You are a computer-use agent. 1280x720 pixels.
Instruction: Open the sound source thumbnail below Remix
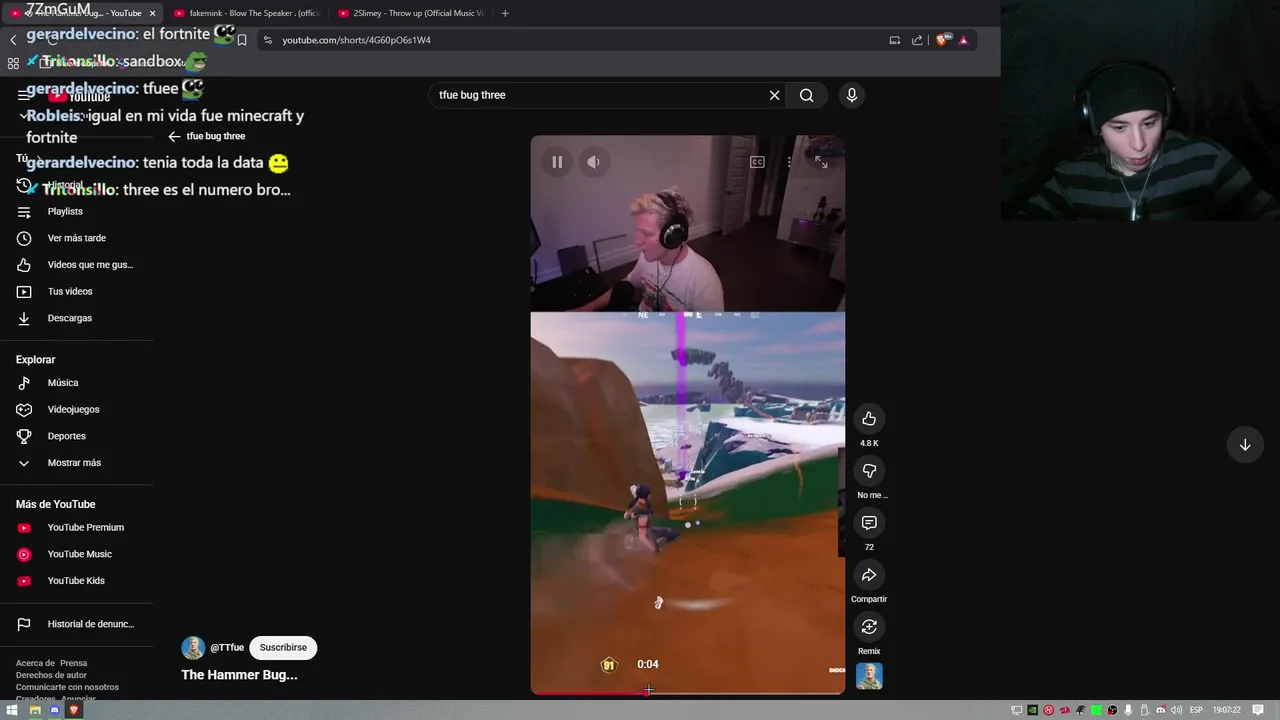point(869,676)
